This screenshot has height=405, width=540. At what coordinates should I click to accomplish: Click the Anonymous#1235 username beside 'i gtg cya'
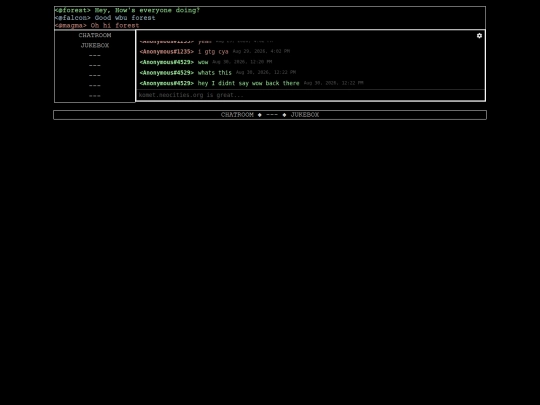167,52
